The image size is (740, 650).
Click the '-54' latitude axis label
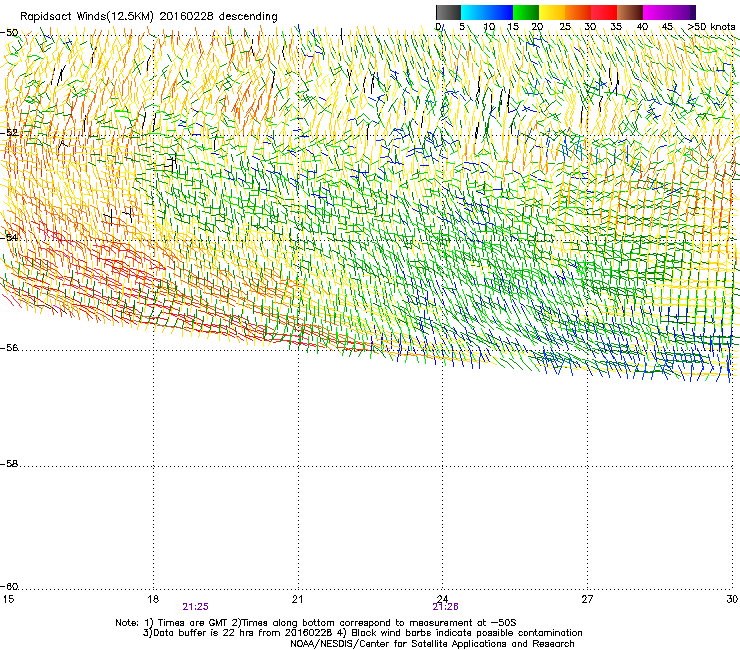pyautogui.click(x=9, y=237)
